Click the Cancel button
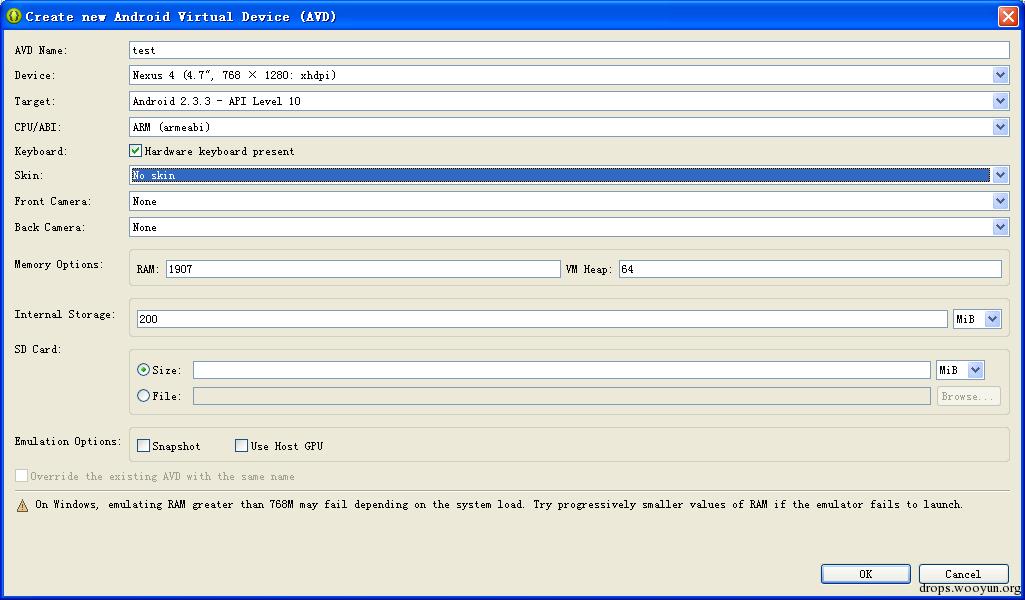This screenshot has width=1025, height=600. [x=964, y=574]
